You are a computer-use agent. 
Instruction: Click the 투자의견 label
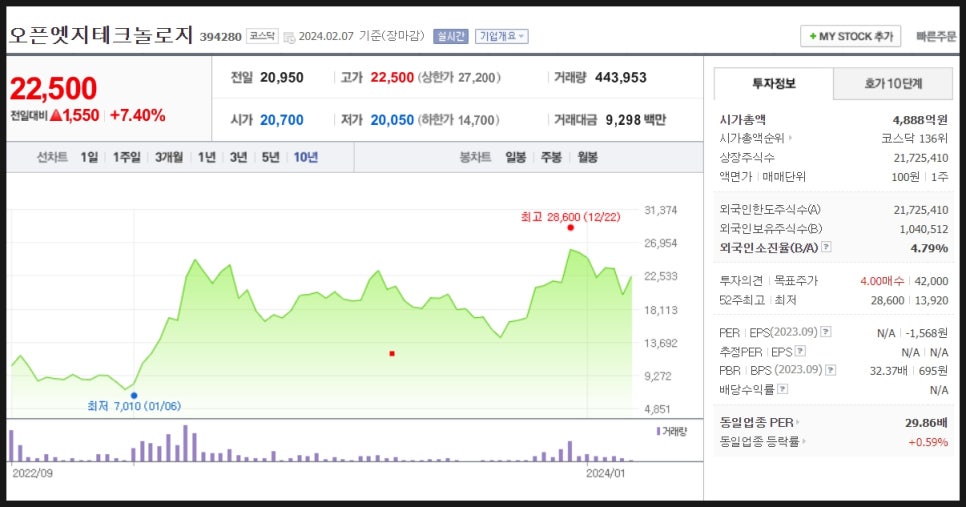click(741, 281)
